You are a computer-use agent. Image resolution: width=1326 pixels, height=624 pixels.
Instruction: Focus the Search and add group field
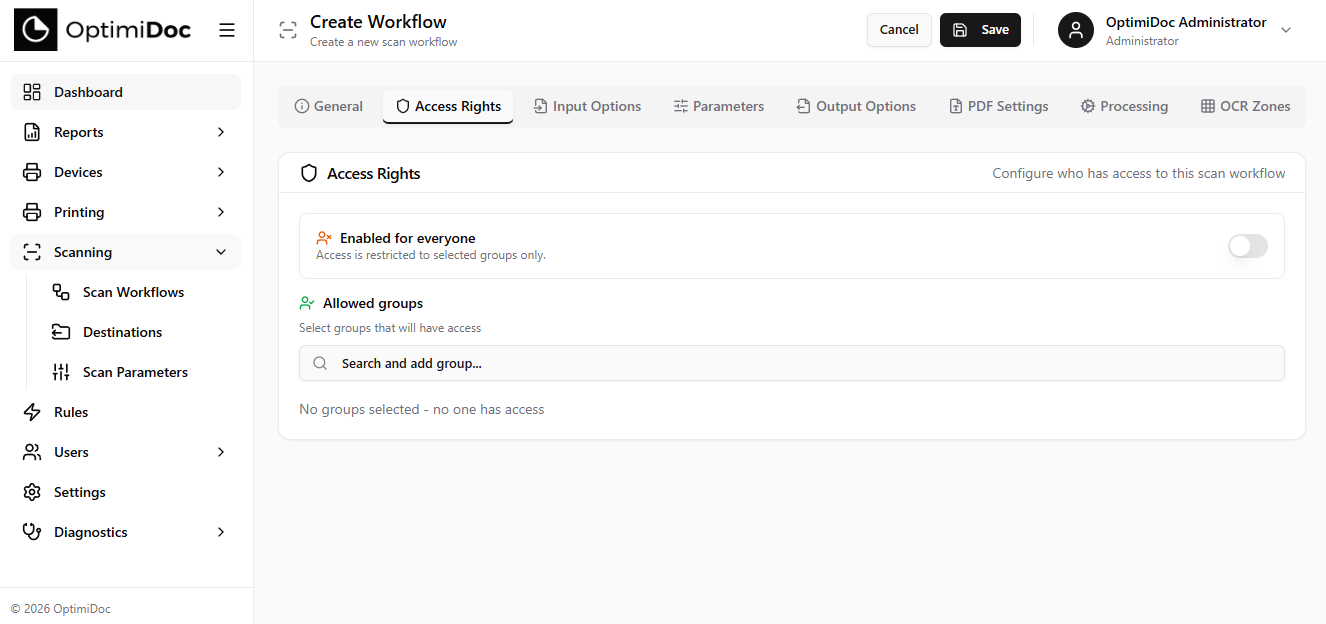[791, 364]
